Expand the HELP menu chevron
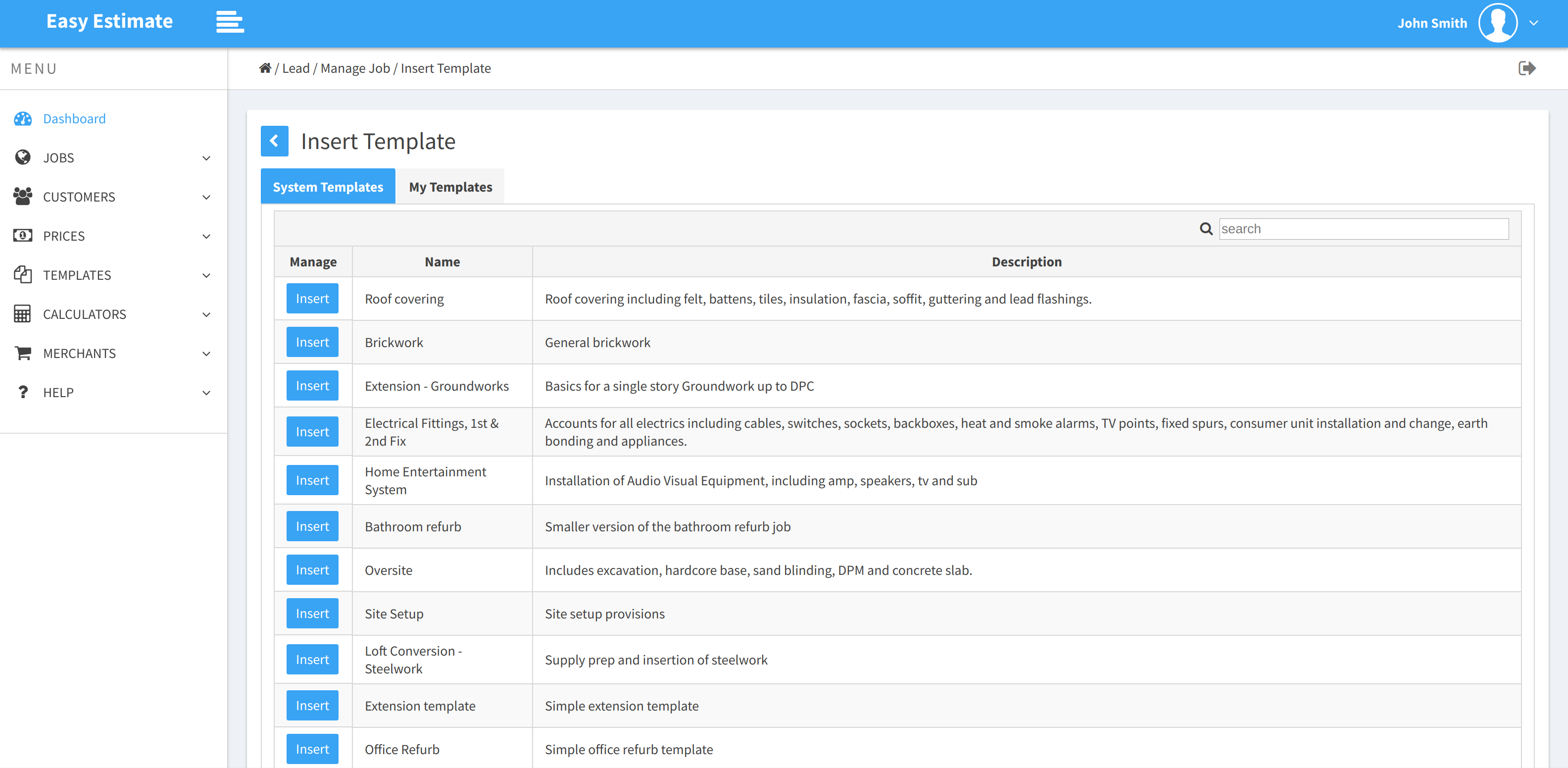Image resolution: width=1568 pixels, height=768 pixels. point(206,393)
